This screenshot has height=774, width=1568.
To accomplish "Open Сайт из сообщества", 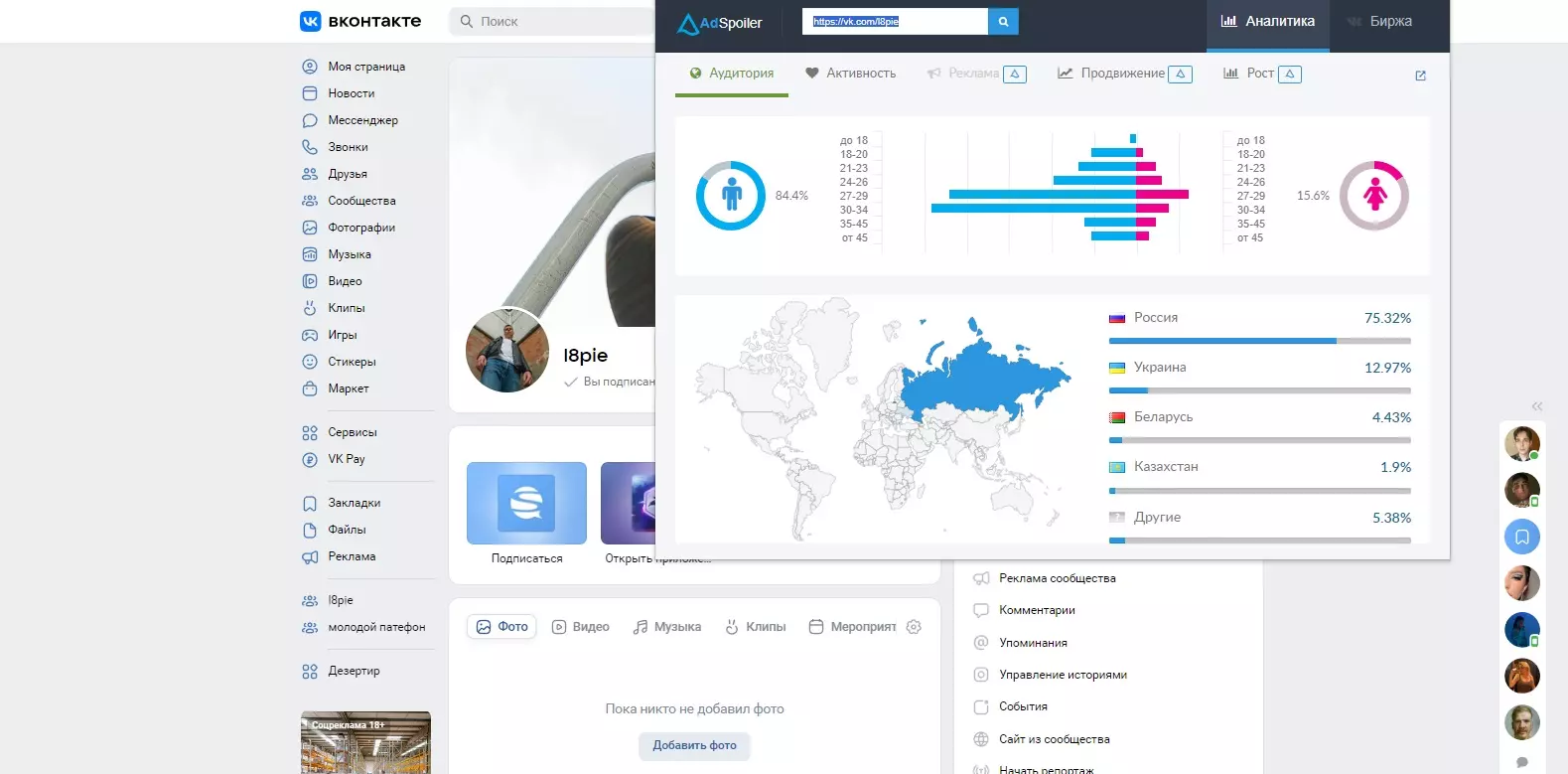I will coord(1054,739).
